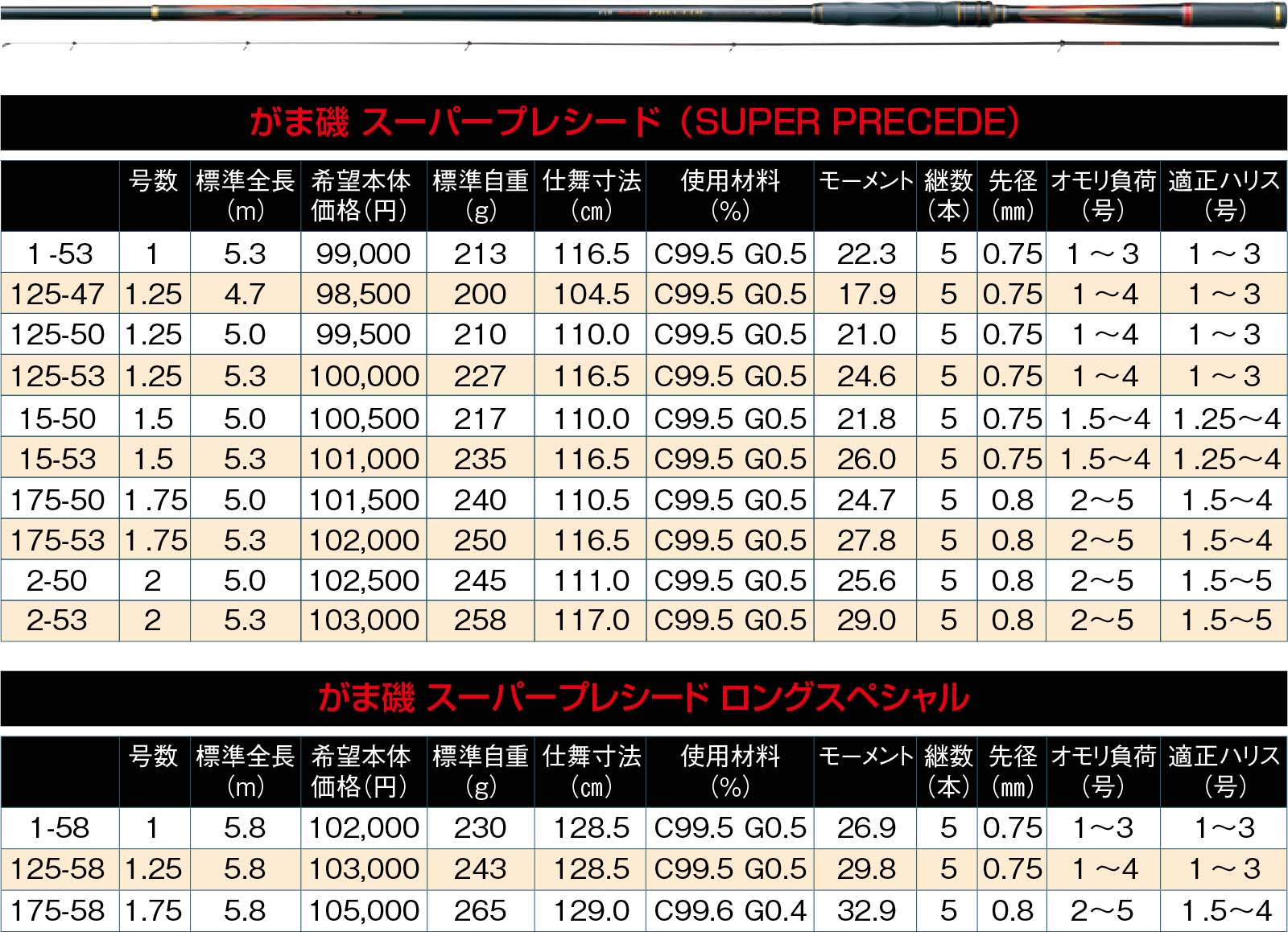Click the weight value 245
1288x932 pixels.
coord(481,580)
